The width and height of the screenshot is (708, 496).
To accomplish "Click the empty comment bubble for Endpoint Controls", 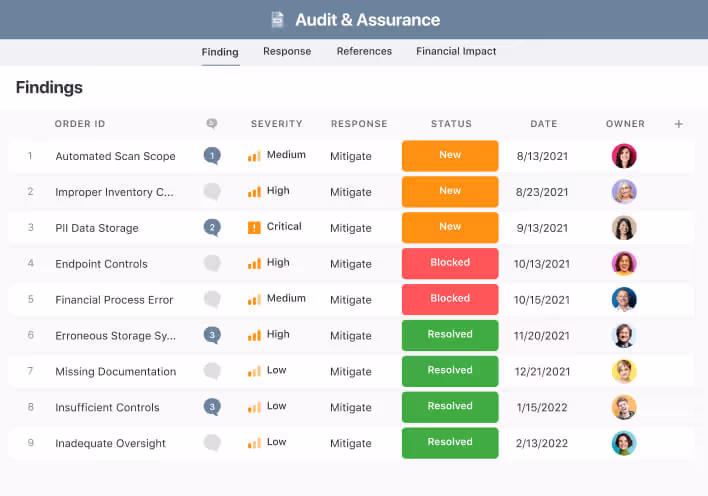I will pyautogui.click(x=212, y=264).
